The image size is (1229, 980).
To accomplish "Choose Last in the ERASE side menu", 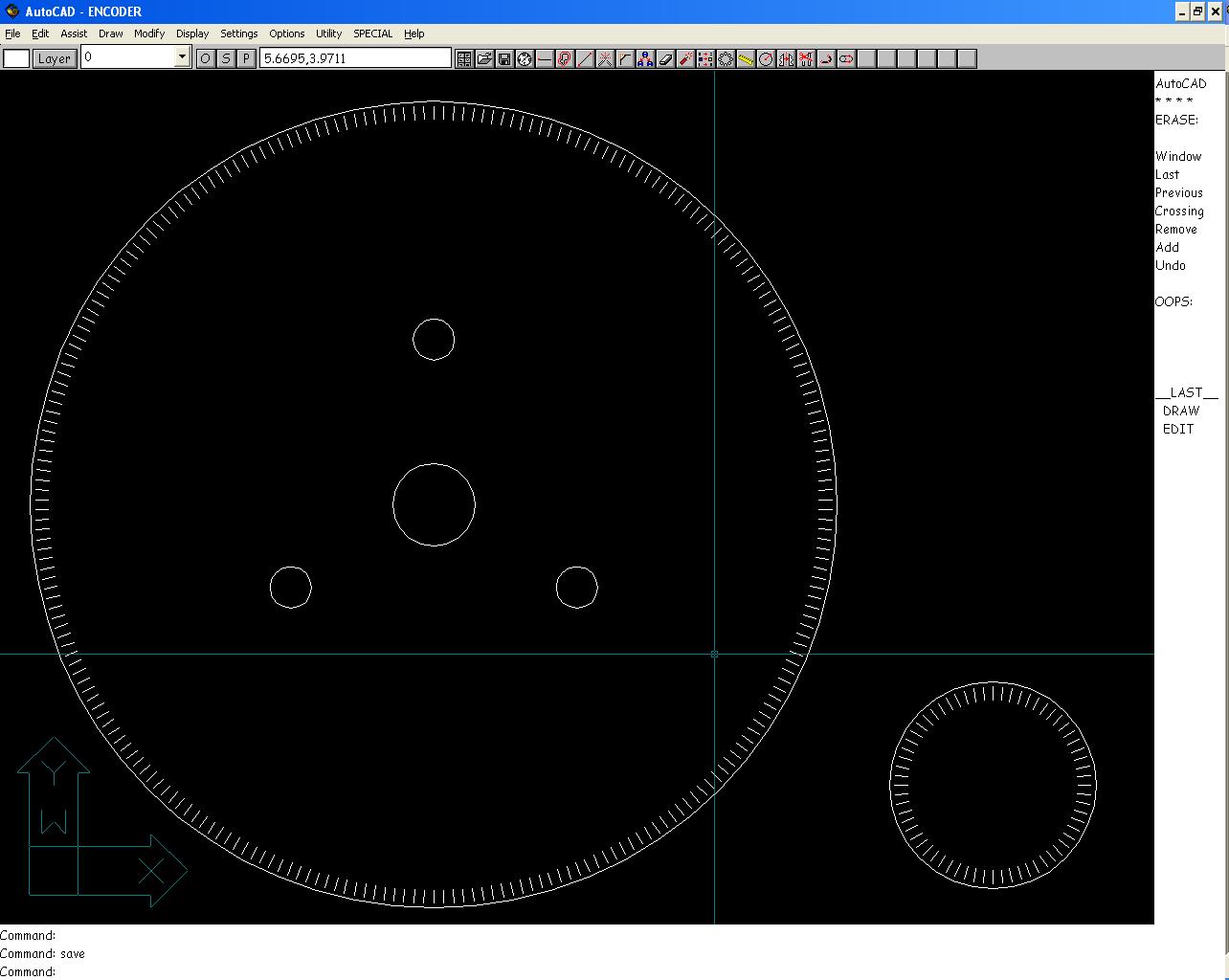I will [1168, 174].
